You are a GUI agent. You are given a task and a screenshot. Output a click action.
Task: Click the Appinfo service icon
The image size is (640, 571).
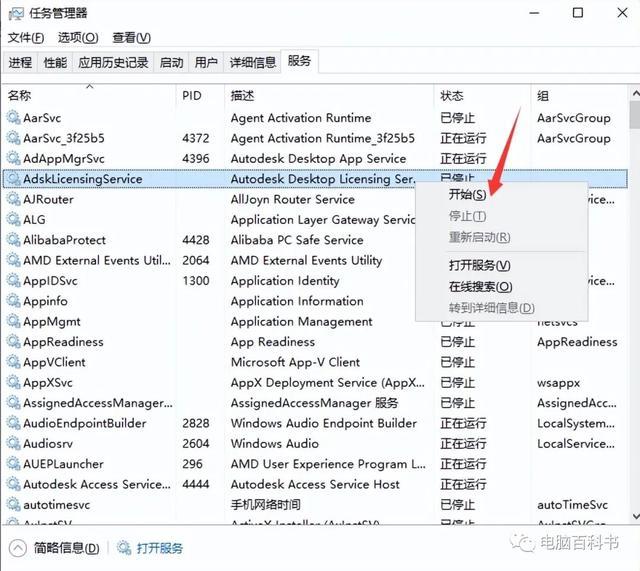pos(13,301)
